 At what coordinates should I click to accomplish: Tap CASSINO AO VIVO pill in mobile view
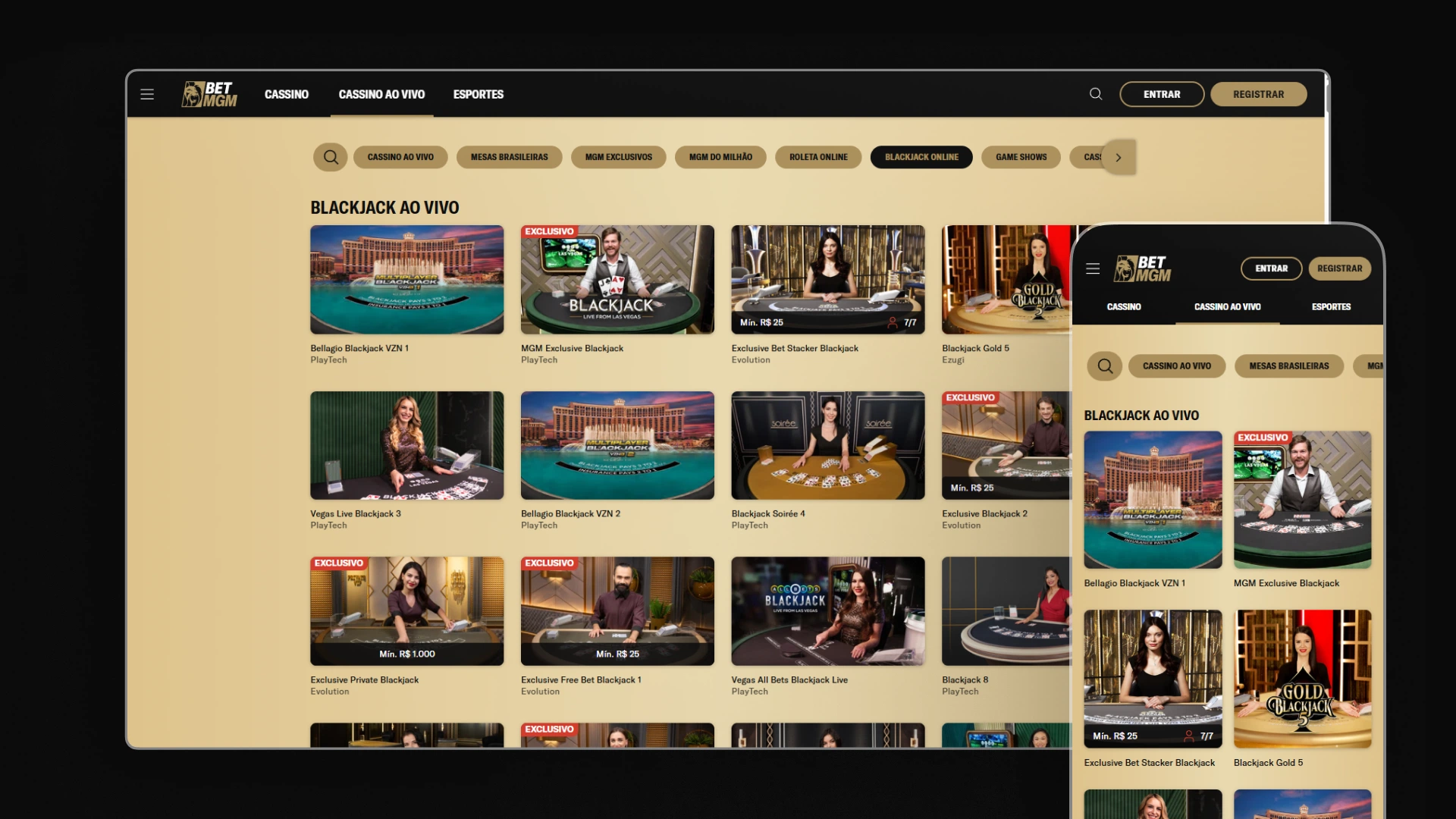[x=1177, y=366]
